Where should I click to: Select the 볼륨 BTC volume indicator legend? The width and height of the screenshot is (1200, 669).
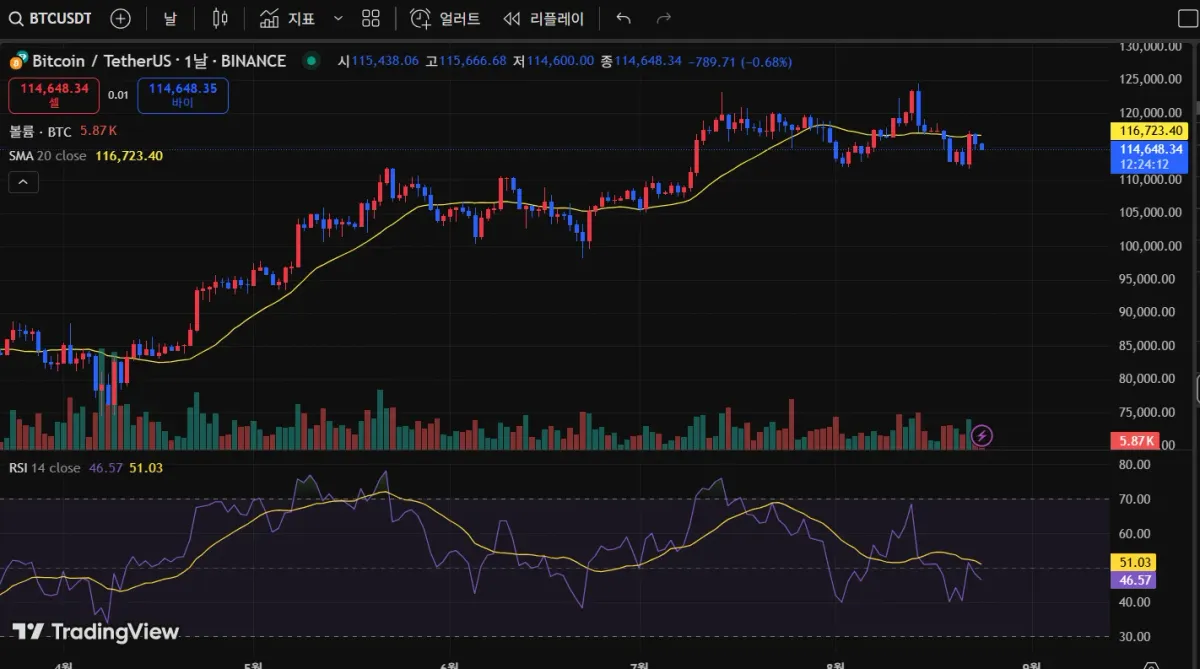tap(40, 130)
